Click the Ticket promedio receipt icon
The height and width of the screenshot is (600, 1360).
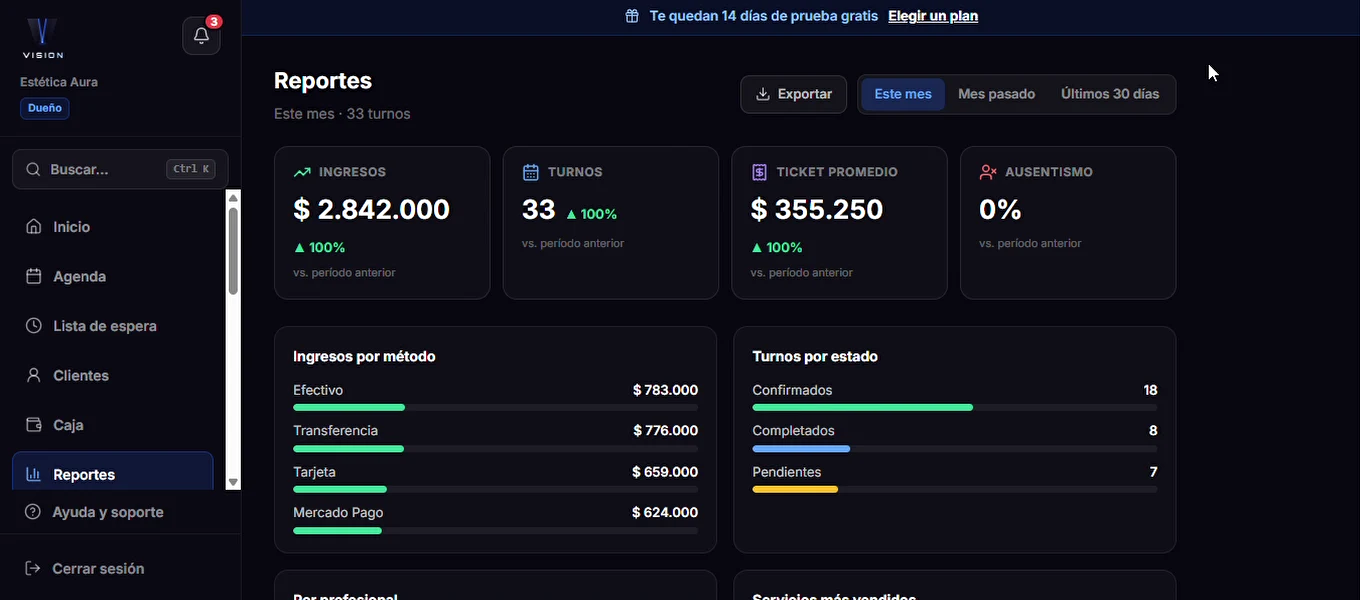(760, 172)
